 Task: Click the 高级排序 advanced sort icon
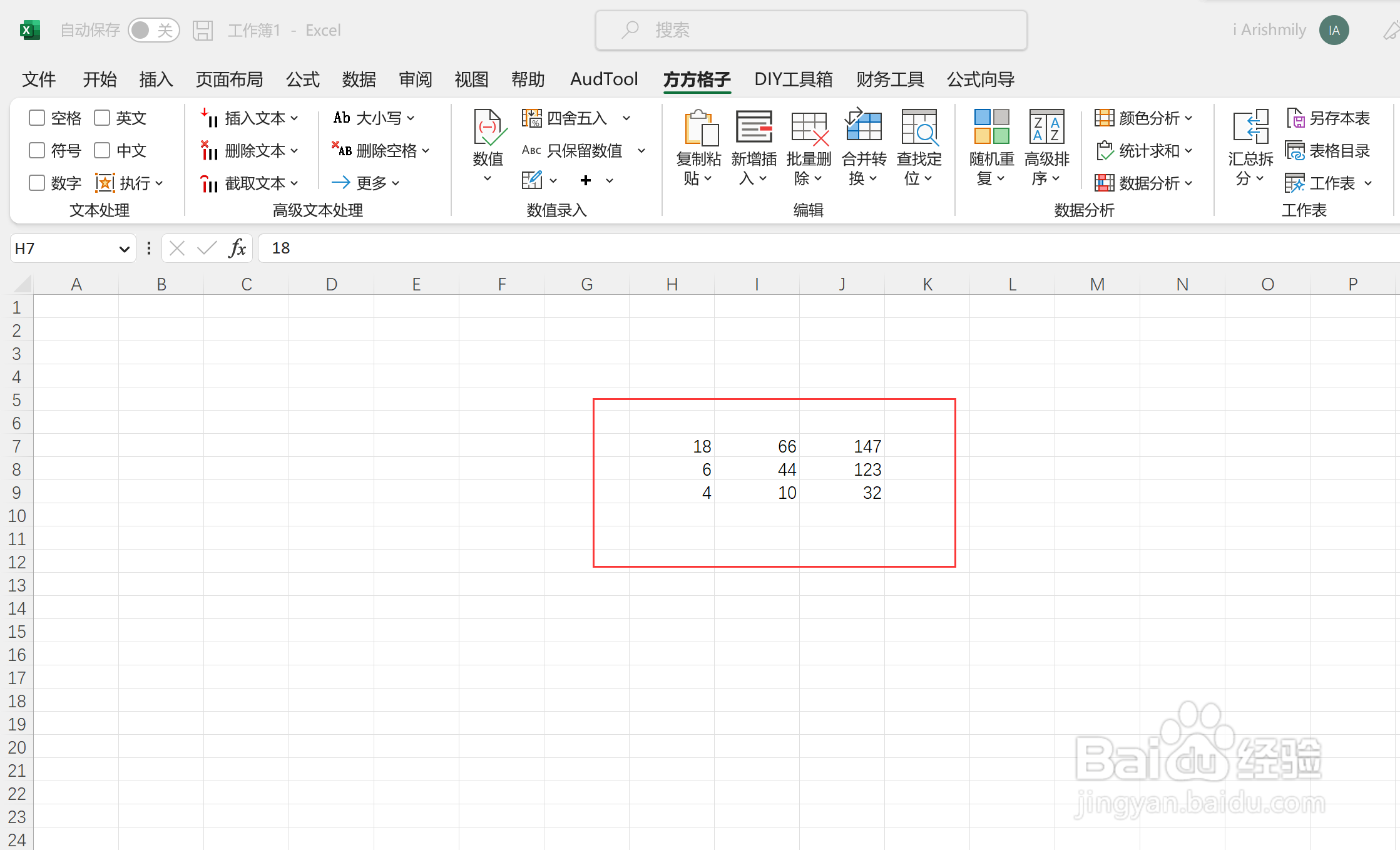tap(1046, 127)
